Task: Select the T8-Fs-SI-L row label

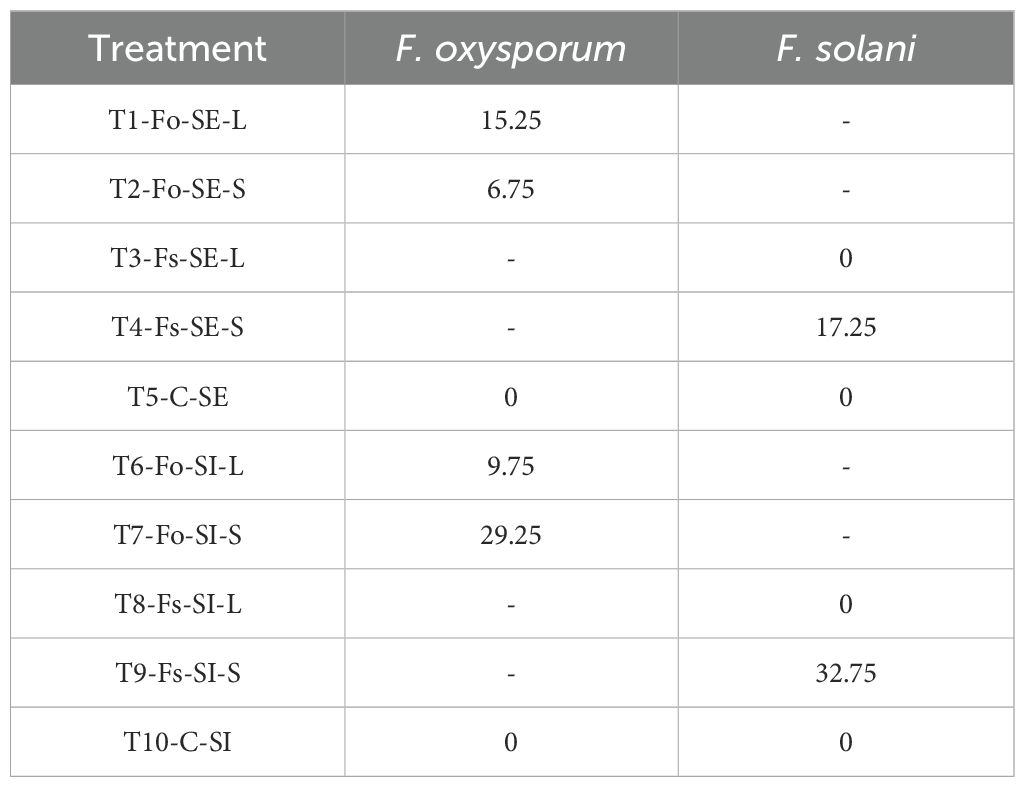Action: [177, 604]
